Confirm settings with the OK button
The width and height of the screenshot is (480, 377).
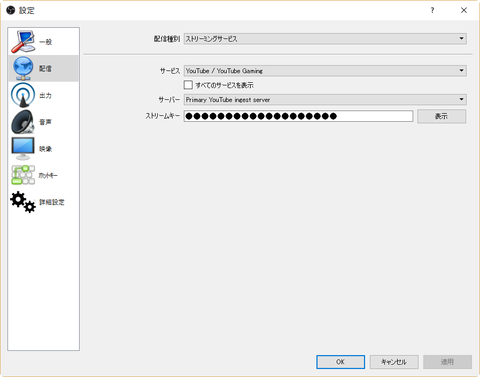(x=340, y=362)
